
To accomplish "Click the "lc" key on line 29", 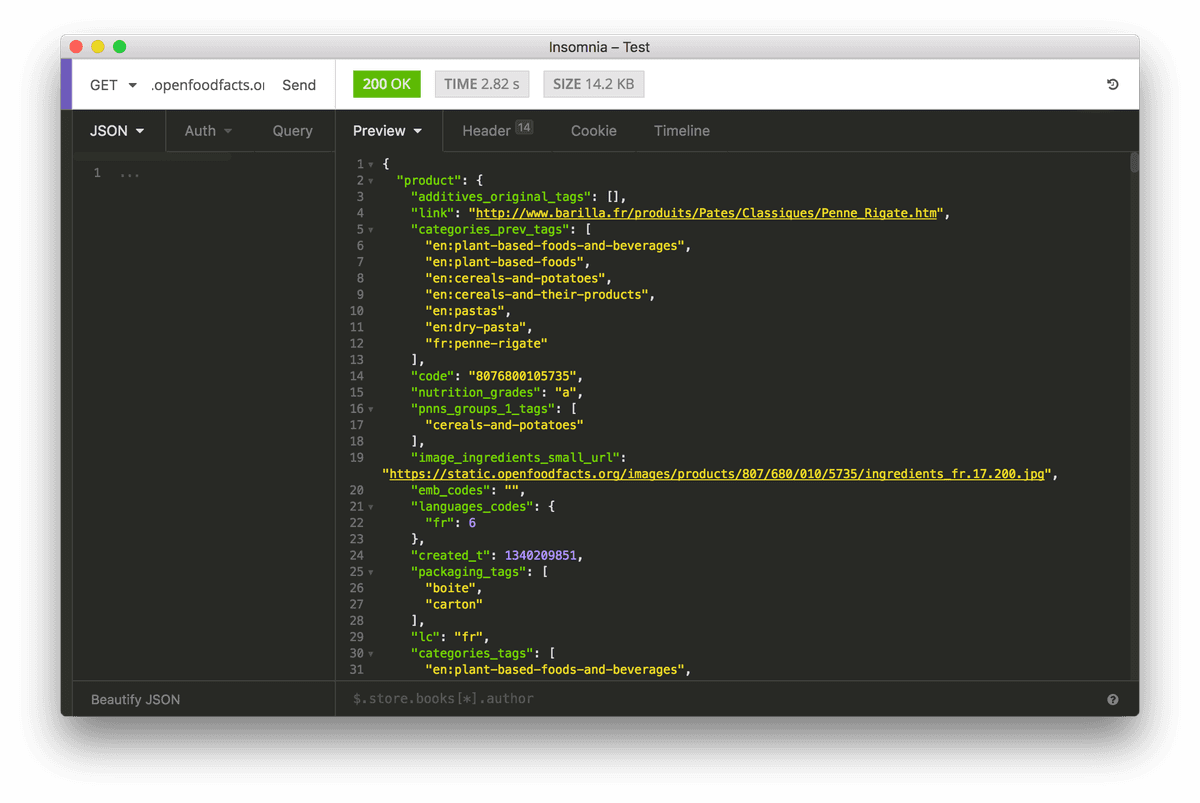I will 425,637.
